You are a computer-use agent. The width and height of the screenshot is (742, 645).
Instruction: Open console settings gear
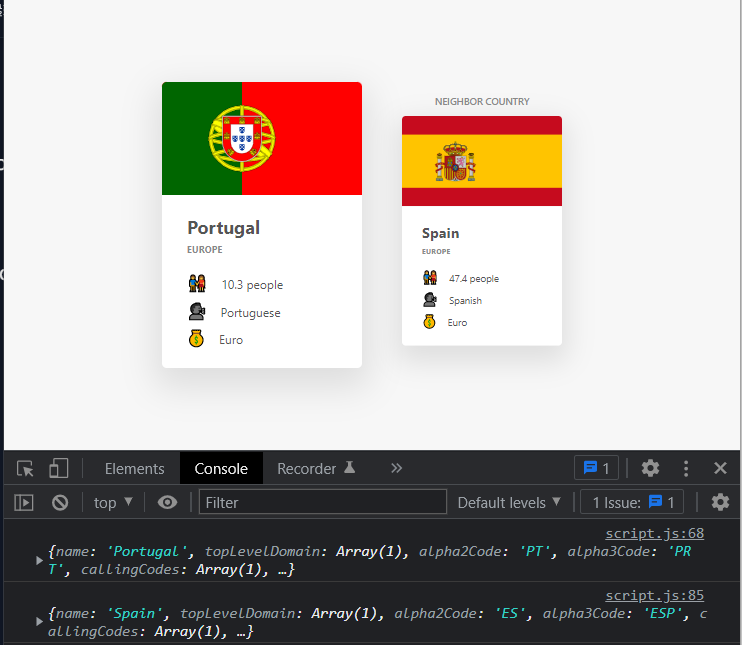(x=720, y=503)
